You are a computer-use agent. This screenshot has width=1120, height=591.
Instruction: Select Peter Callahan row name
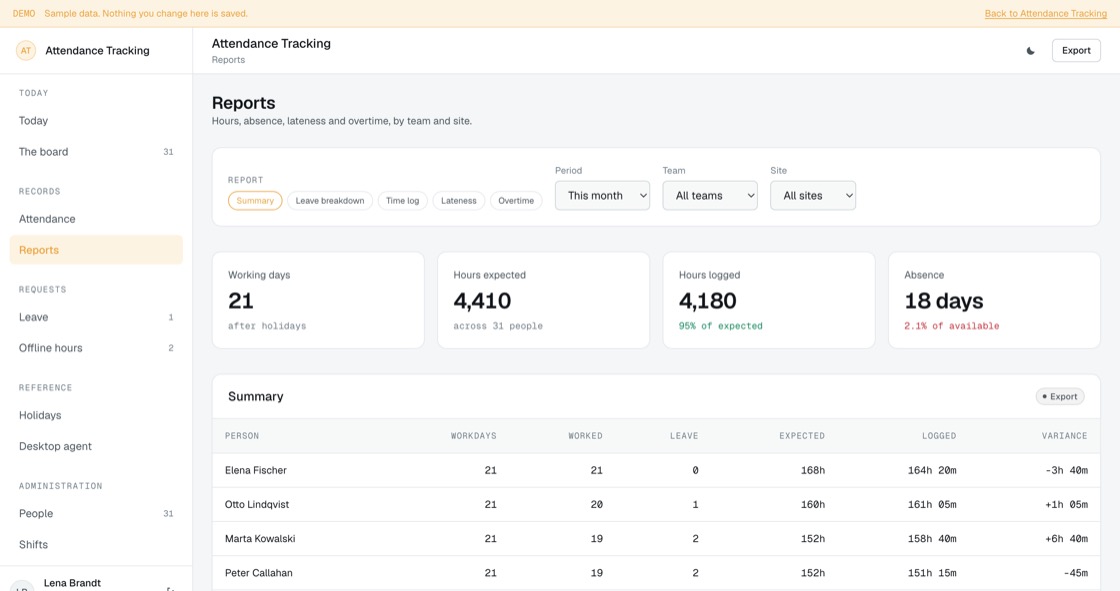tap(259, 573)
